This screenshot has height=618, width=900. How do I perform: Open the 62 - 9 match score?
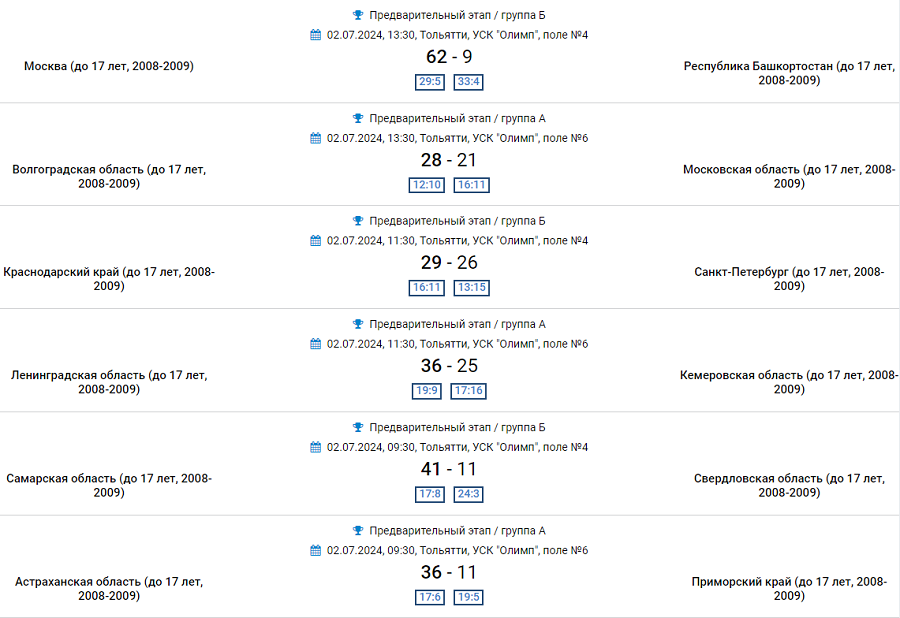pyautogui.click(x=449, y=57)
